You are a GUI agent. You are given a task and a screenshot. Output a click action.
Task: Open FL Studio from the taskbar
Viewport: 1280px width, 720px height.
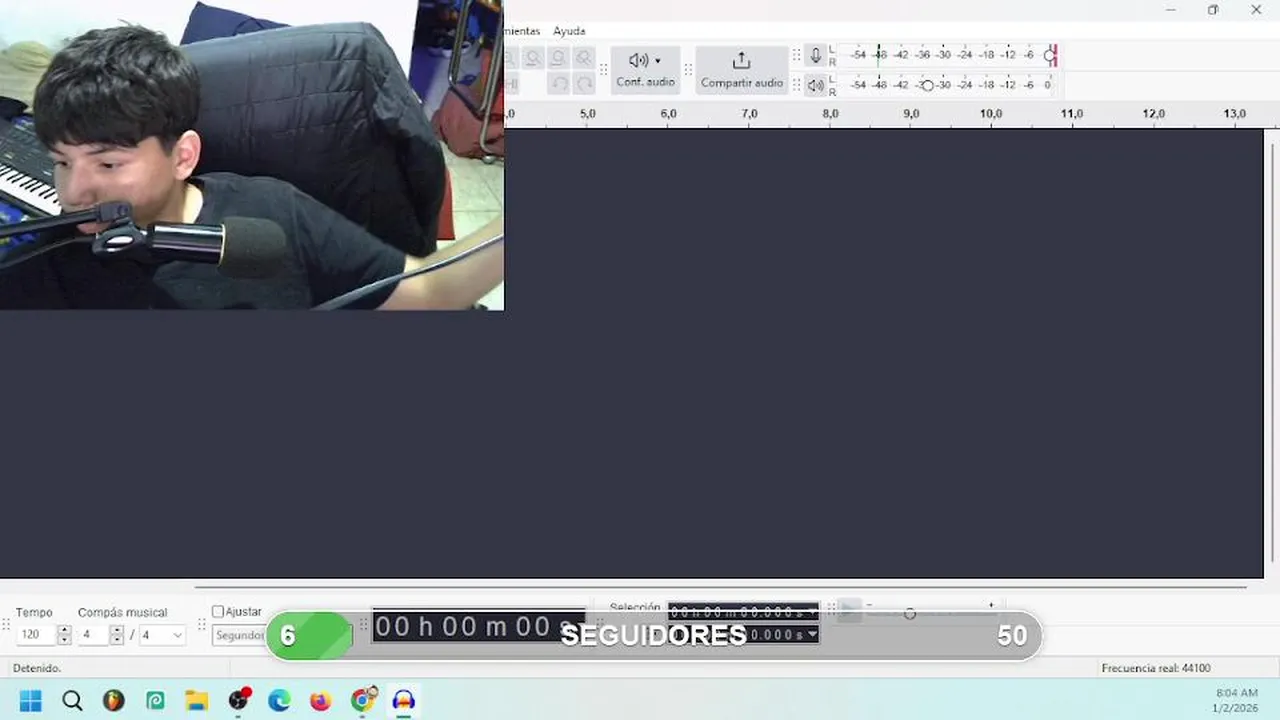114,700
